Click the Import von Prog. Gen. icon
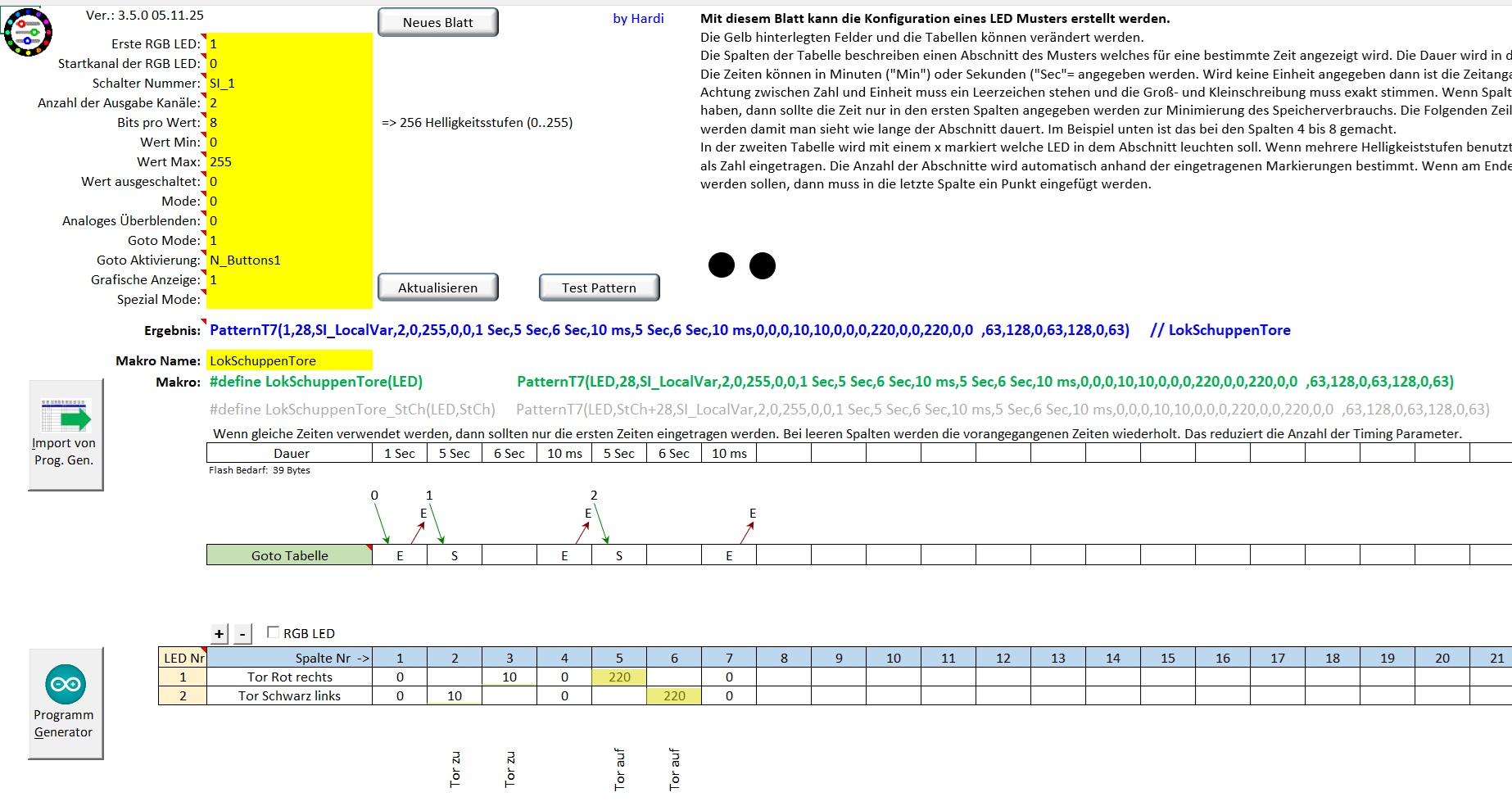This screenshot has width=1512, height=806. pos(66,418)
